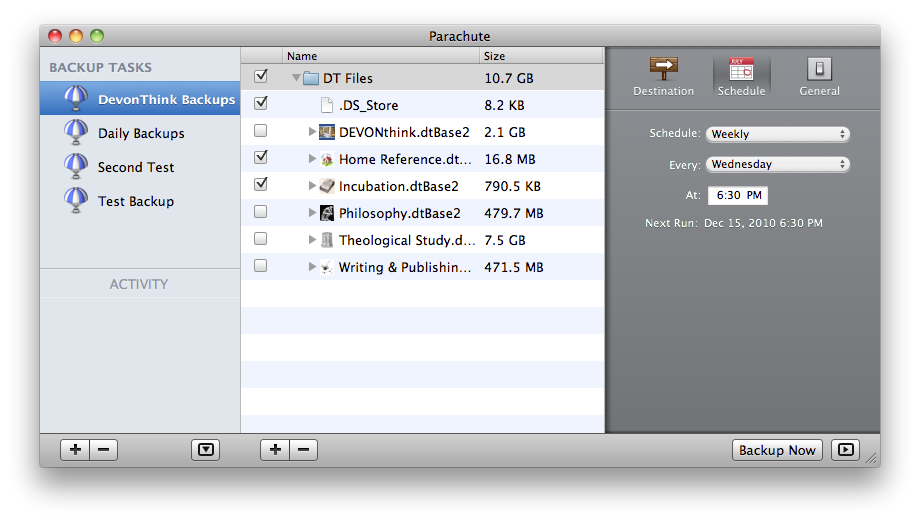This screenshot has height=522, width=920.
Task: Open the Every dropdown set to Wednesday
Action: pos(777,164)
